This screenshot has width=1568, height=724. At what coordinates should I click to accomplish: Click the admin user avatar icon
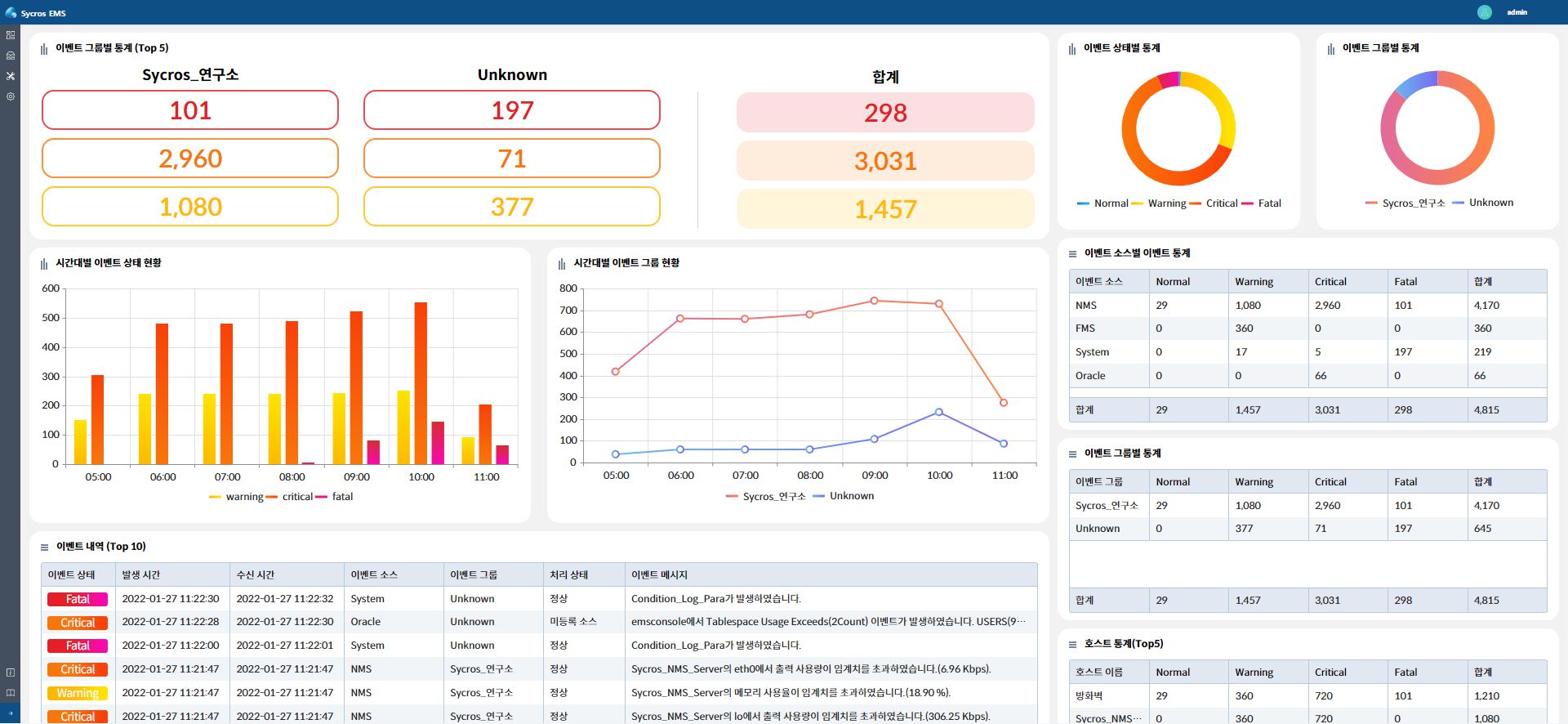pos(1484,12)
